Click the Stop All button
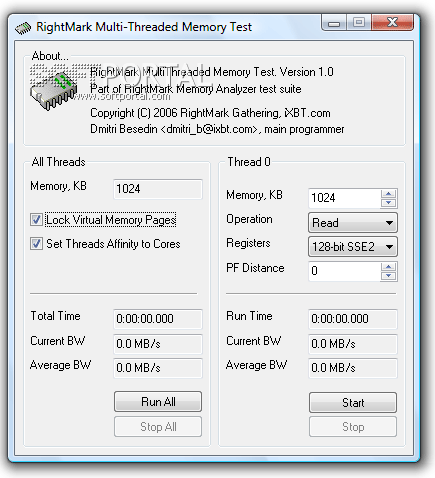 pos(158,426)
